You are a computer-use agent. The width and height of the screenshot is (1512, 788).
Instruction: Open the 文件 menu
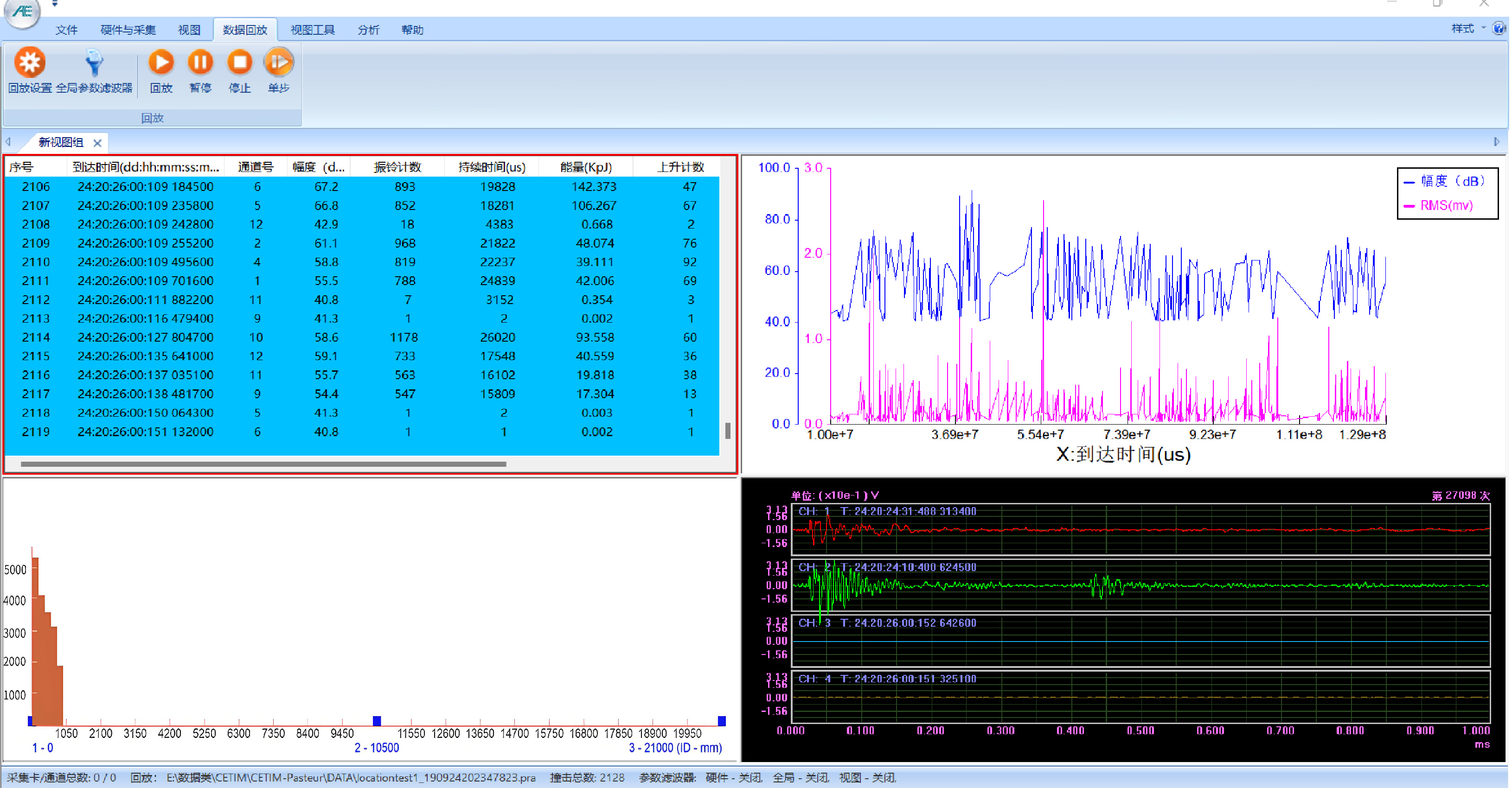pyautogui.click(x=66, y=29)
